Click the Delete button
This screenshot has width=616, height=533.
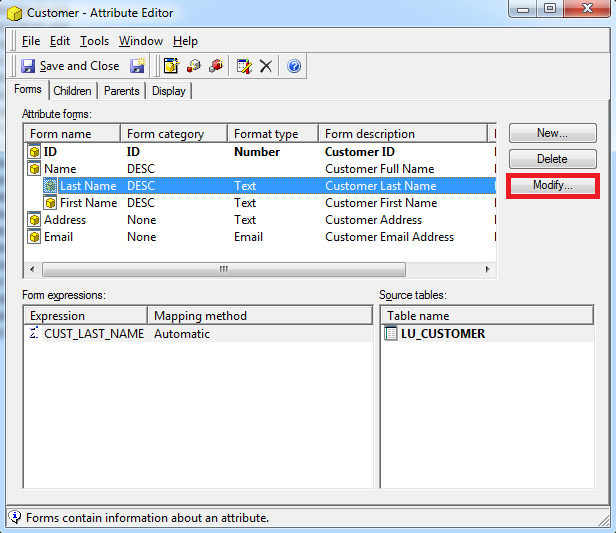pyautogui.click(x=552, y=159)
